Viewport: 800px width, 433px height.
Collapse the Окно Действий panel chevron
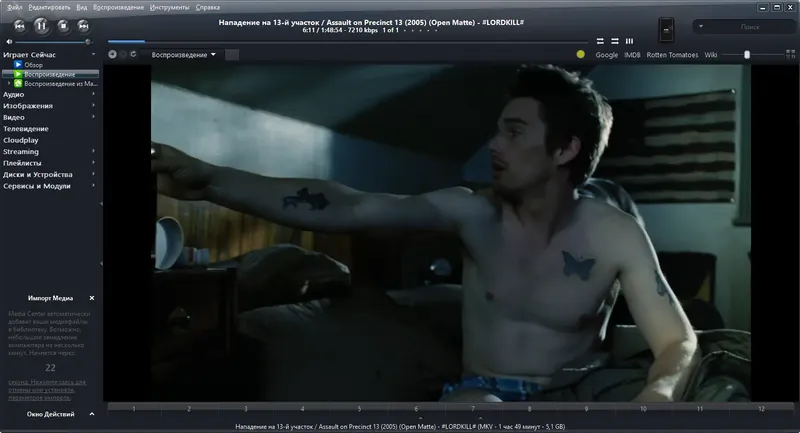92,414
